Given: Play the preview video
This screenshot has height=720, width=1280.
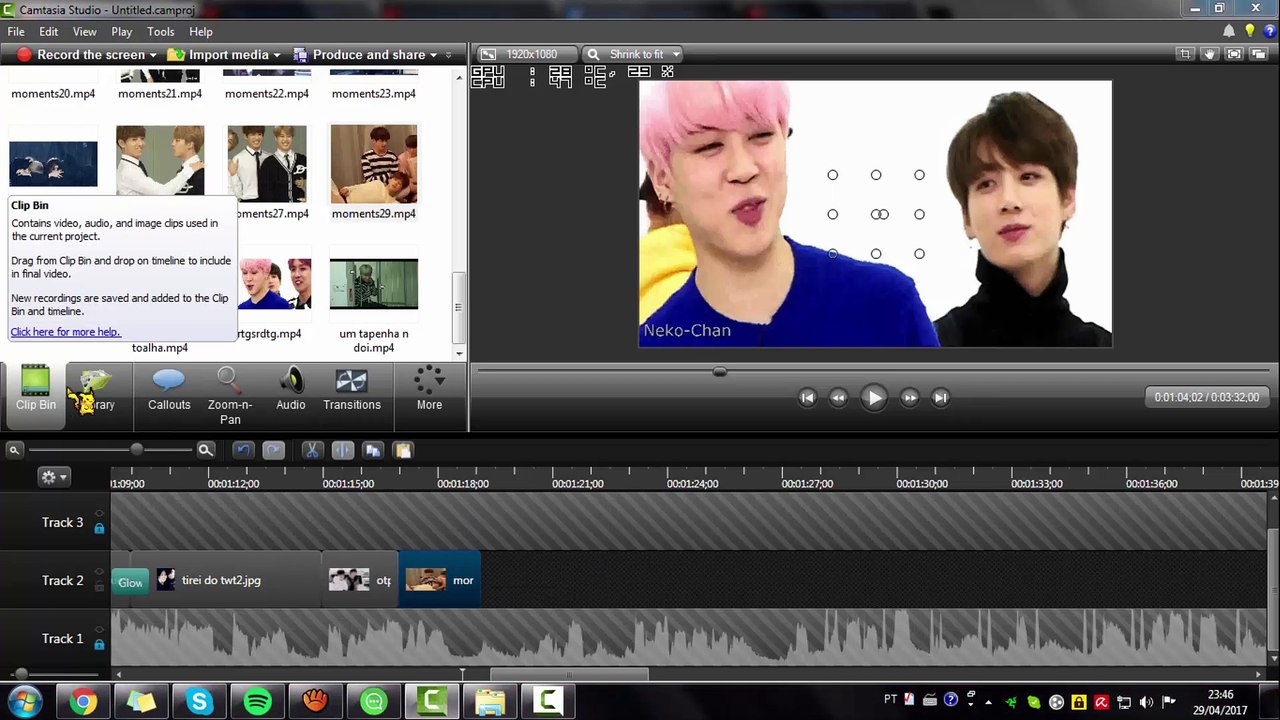Looking at the screenshot, I should tap(873, 398).
